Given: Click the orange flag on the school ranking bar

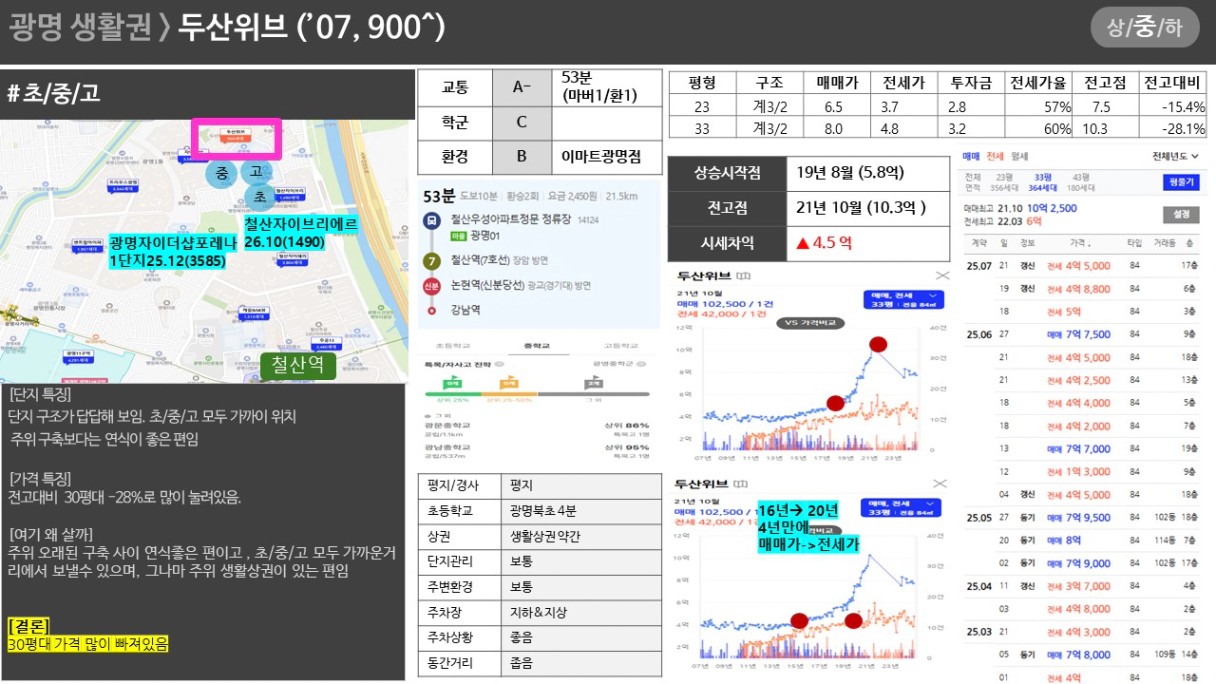Looking at the screenshot, I should (x=508, y=382).
